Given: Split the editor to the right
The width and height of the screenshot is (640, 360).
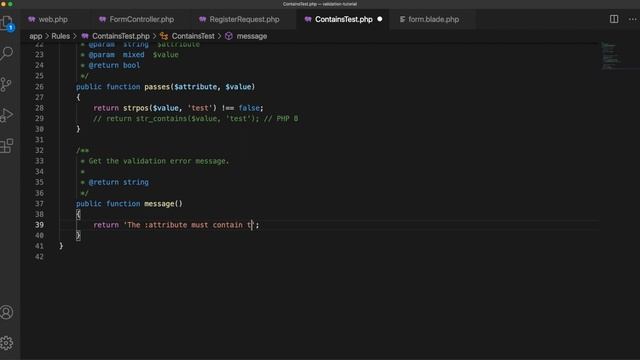Looking at the screenshot, I should [x=614, y=19].
